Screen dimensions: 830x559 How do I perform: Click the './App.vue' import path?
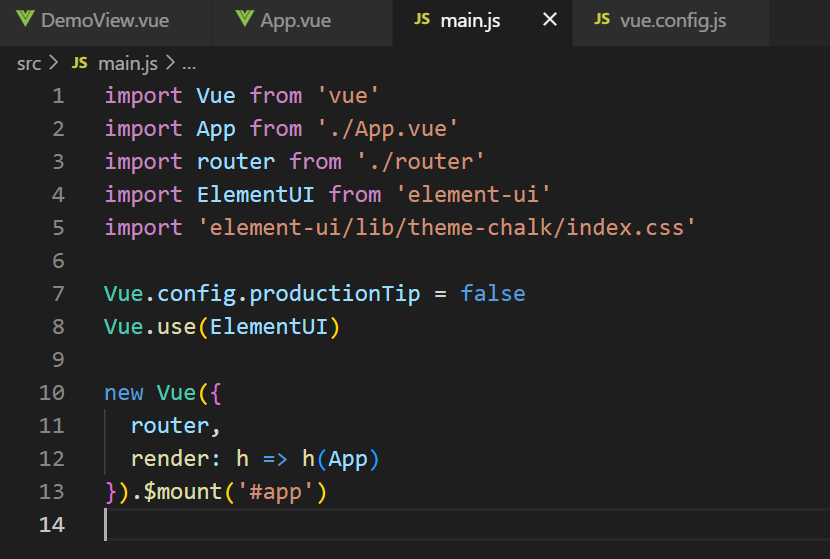click(x=387, y=129)
